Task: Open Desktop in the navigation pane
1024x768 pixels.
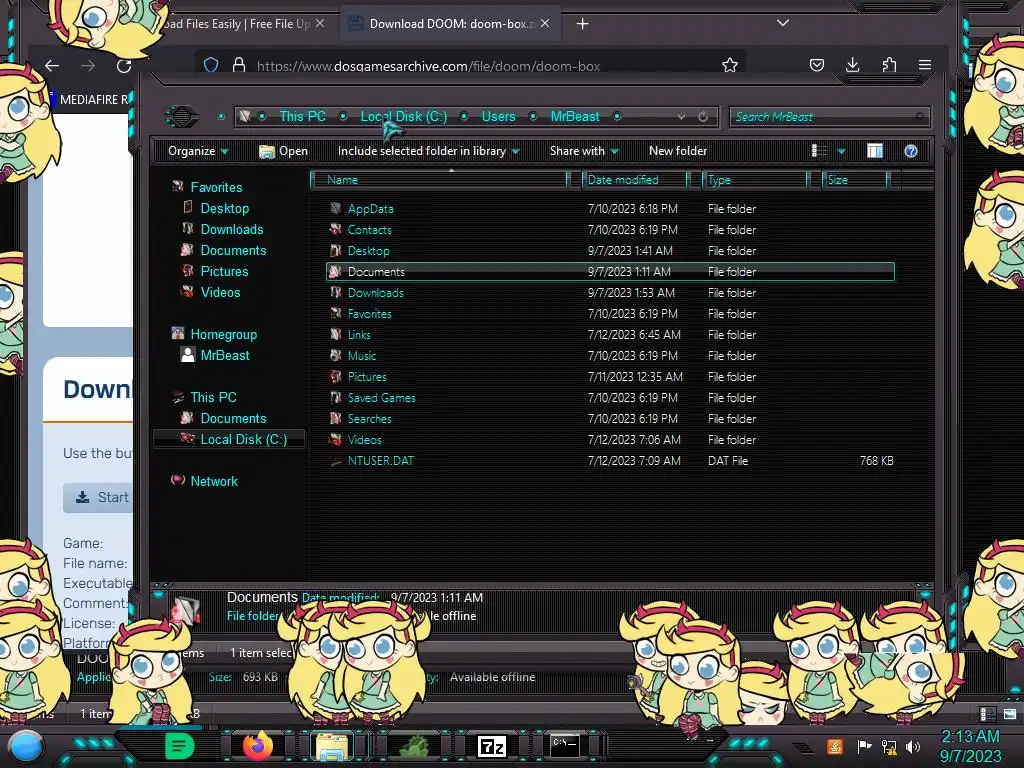Action: click(225, 208)
